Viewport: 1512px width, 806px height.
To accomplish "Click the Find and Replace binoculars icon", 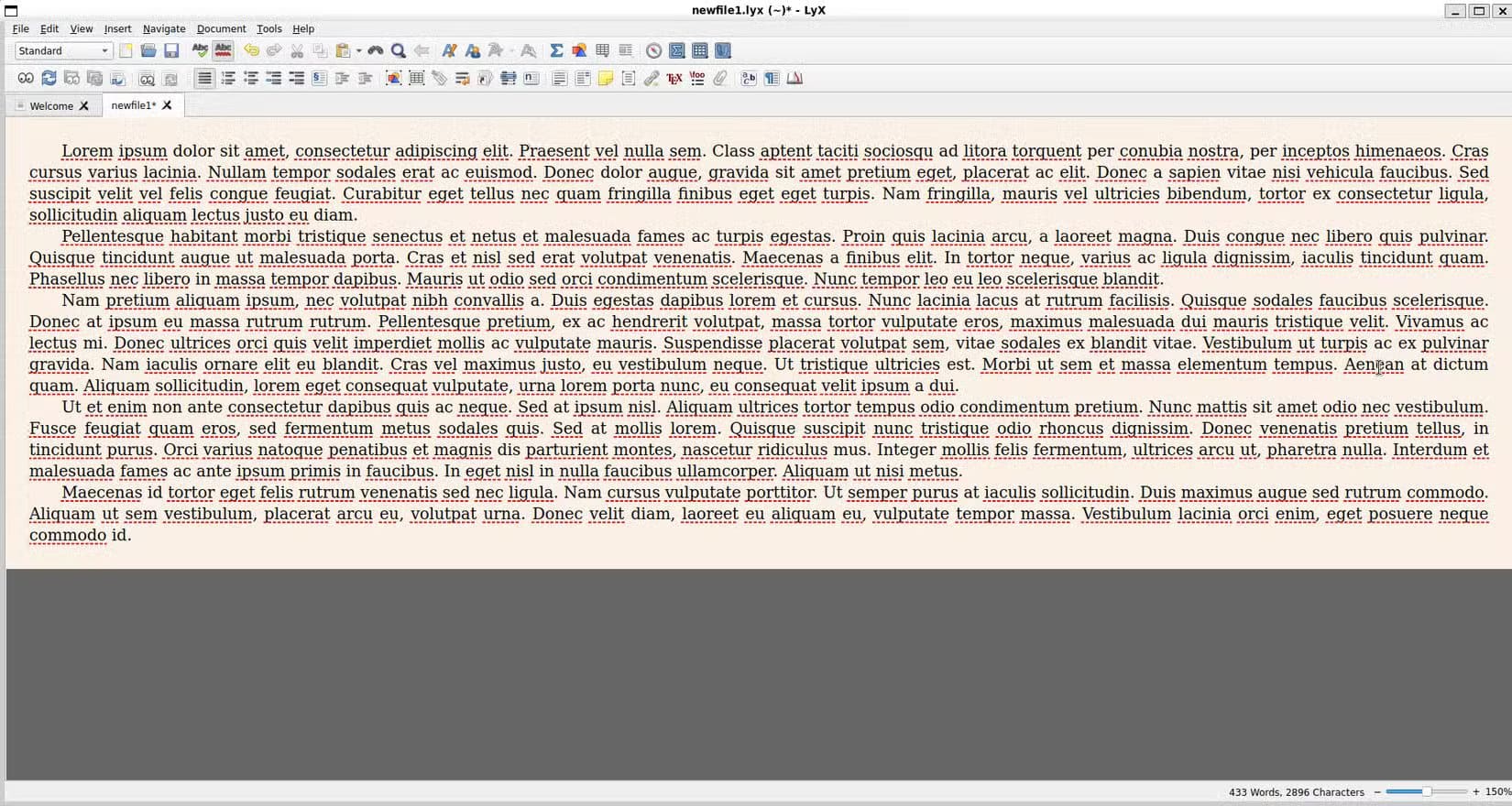I will click(376, 51).
